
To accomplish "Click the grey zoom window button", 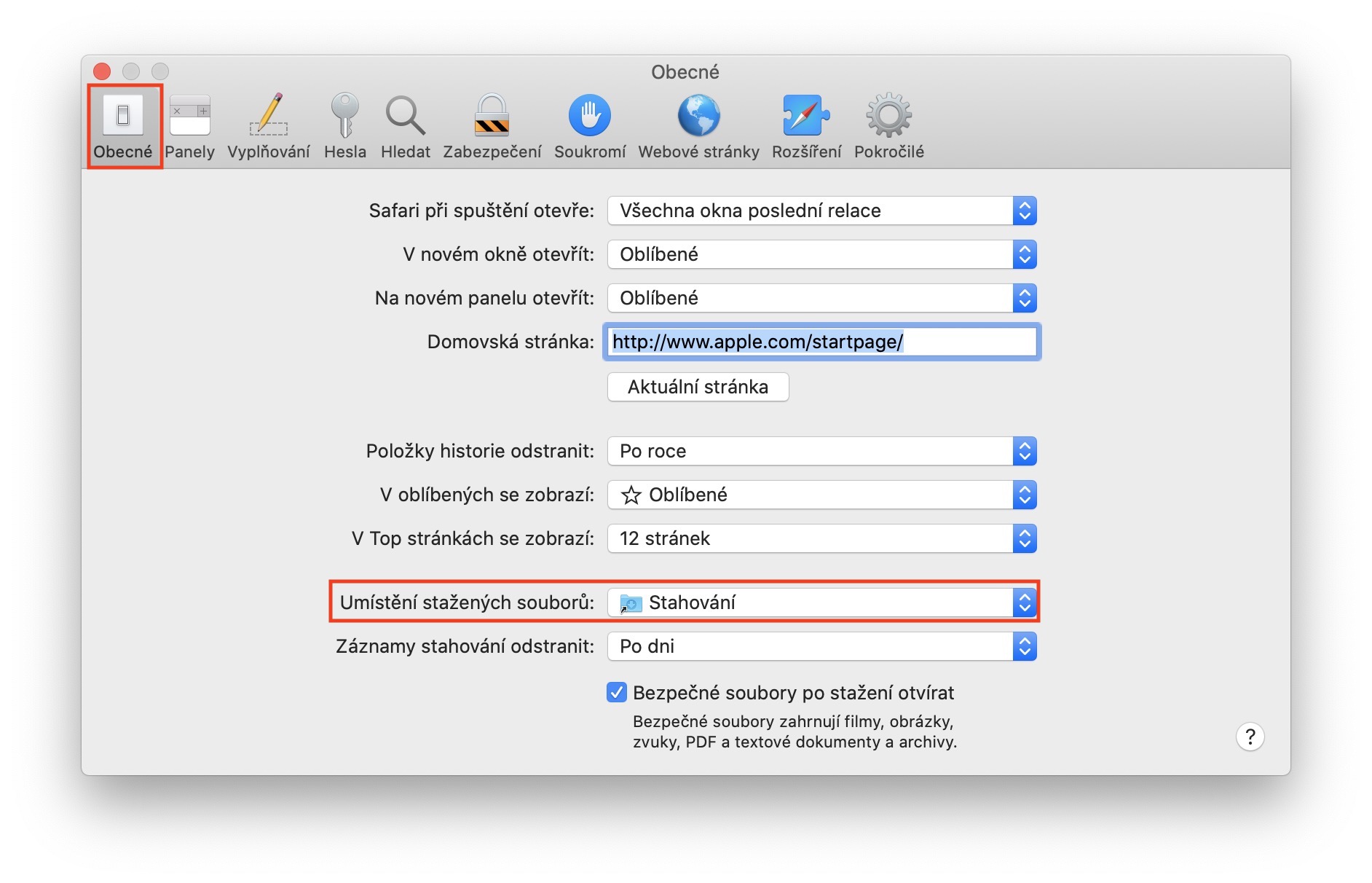I will point(160,71).
